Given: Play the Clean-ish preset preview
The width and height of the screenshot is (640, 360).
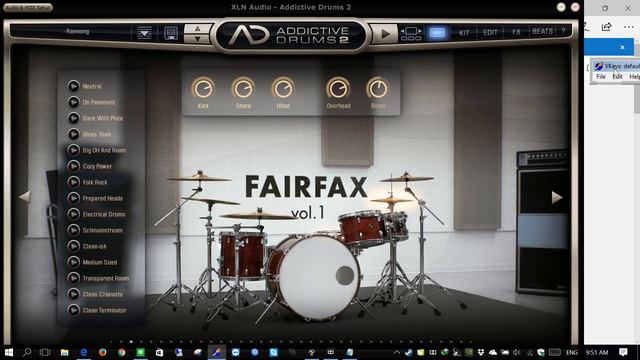Looking at the screenshot, I should [x=73, y=246].
